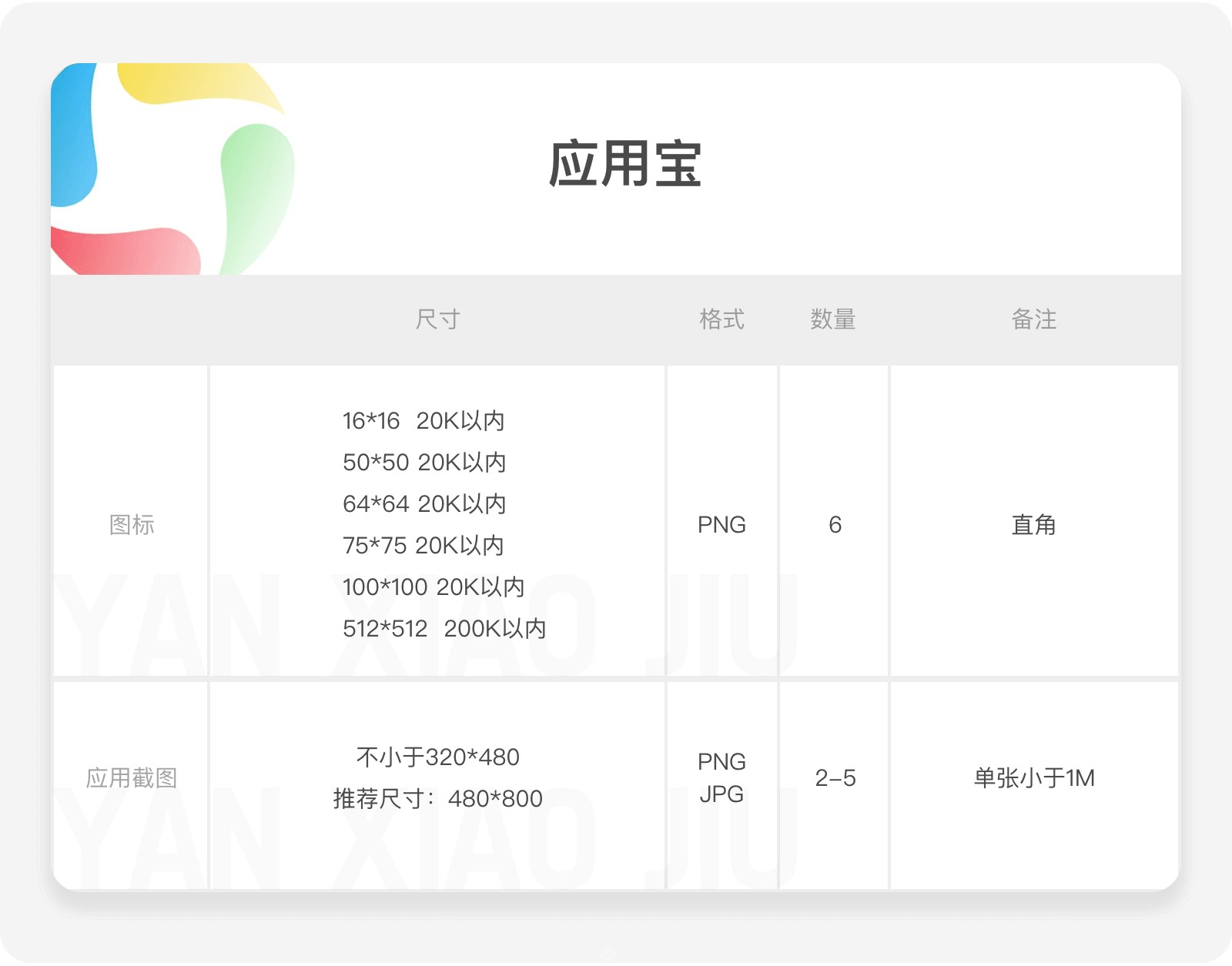Click the 直角 remark cell
This screenshot has height=966, width=1232.
(1033, 525)
